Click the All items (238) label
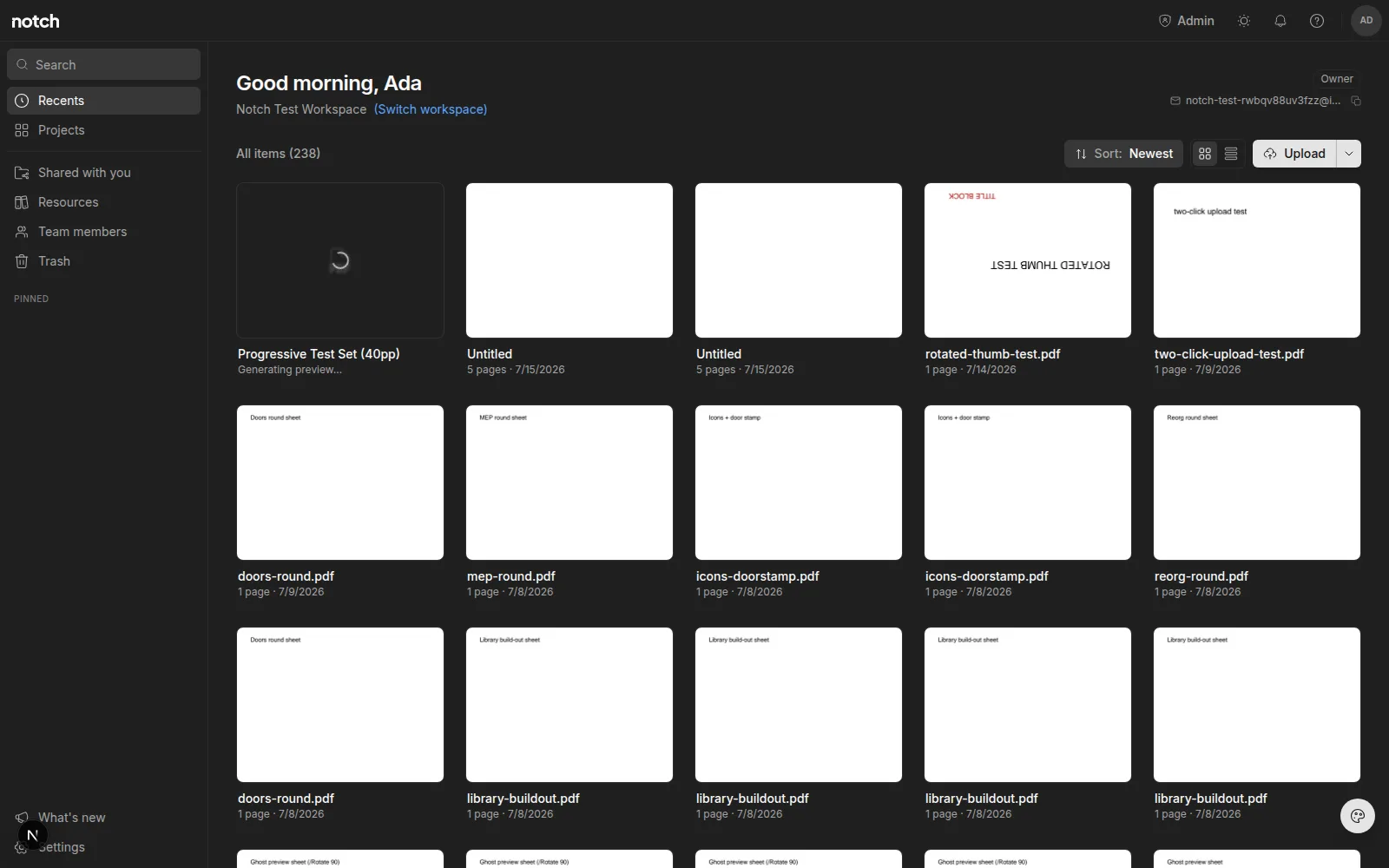 (x=278, y=154)
